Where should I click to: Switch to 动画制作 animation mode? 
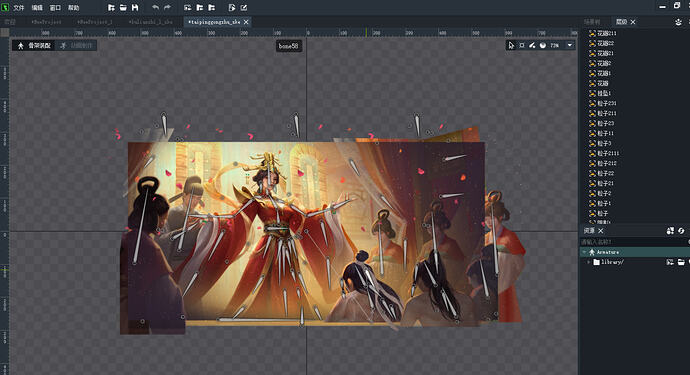click(77, 45)
